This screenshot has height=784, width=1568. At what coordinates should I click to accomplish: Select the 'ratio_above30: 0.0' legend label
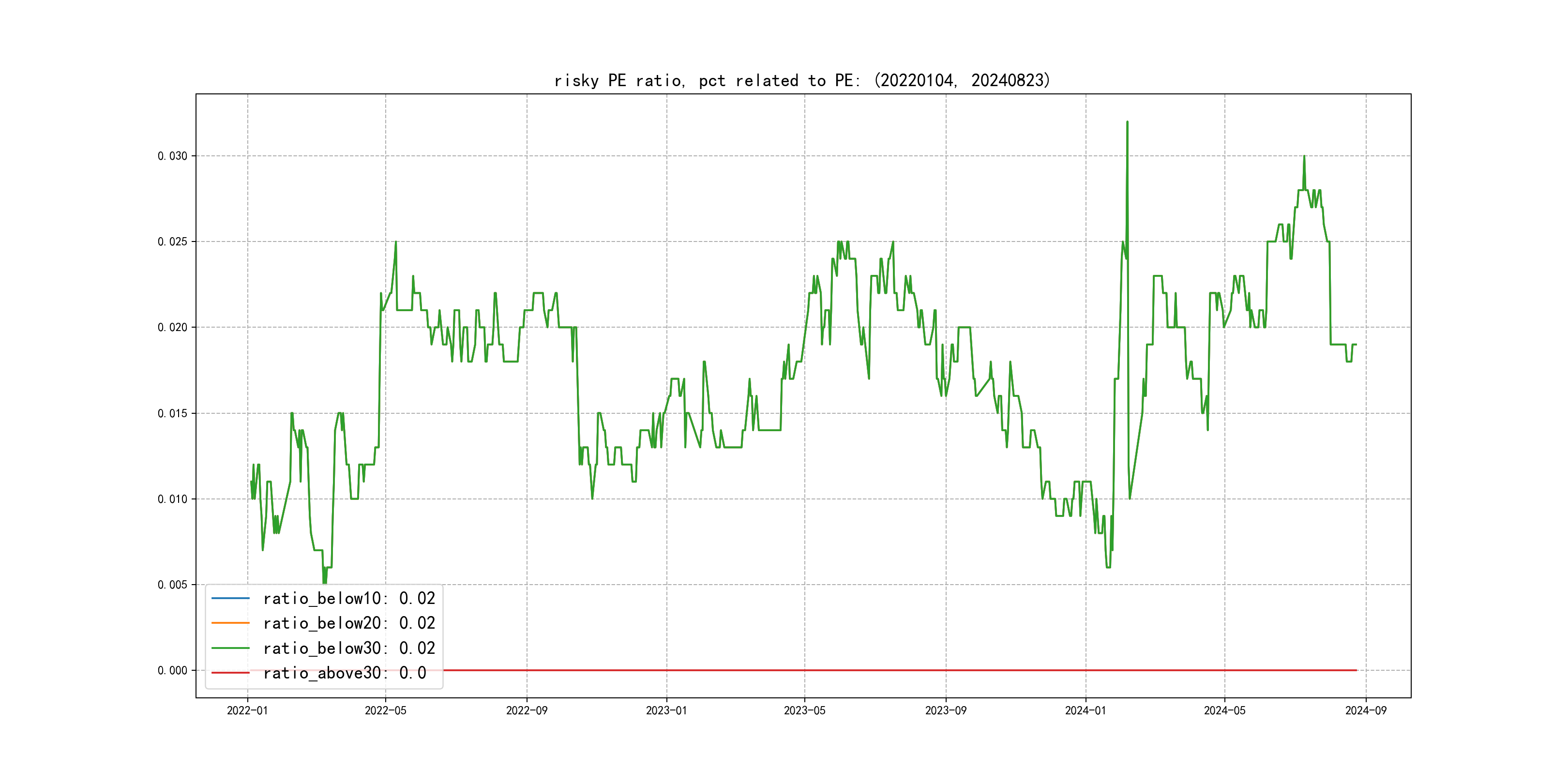345,673
